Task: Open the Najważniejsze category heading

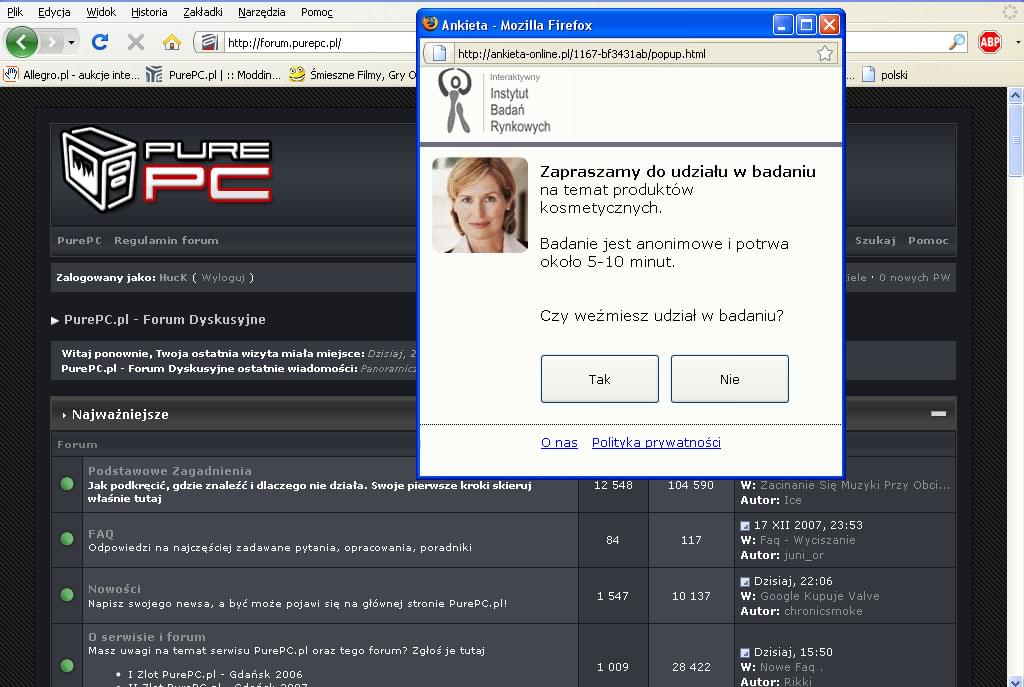Action: coord(120,415)
